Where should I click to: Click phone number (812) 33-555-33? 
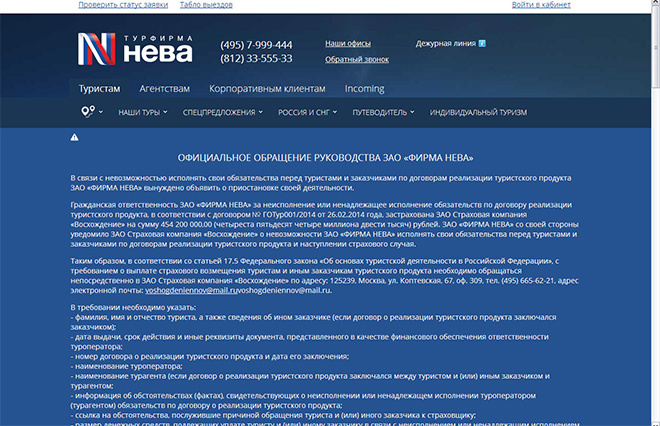[x=256, y=59]
